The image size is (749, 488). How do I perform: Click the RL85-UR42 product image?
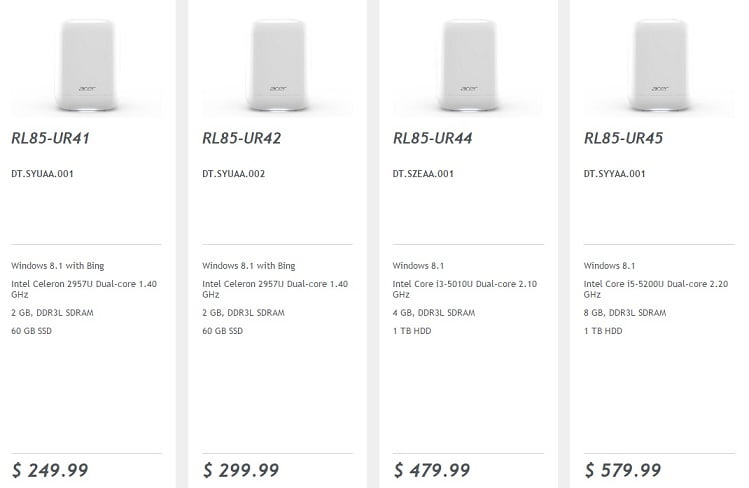pyautogui.click(x=277, y=62)
